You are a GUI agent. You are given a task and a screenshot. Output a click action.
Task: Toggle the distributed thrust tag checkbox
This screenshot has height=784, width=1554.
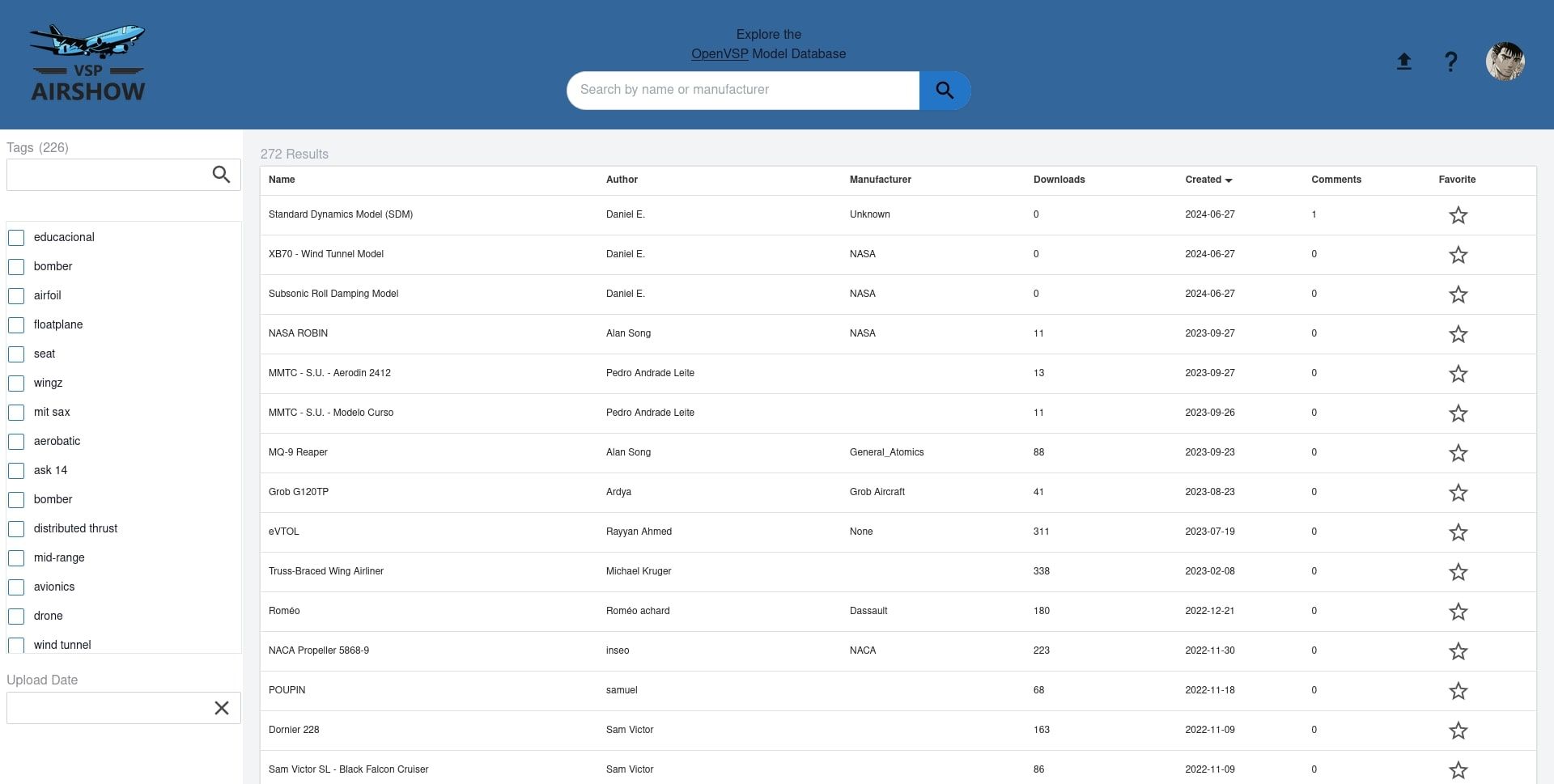click(16, 529)
